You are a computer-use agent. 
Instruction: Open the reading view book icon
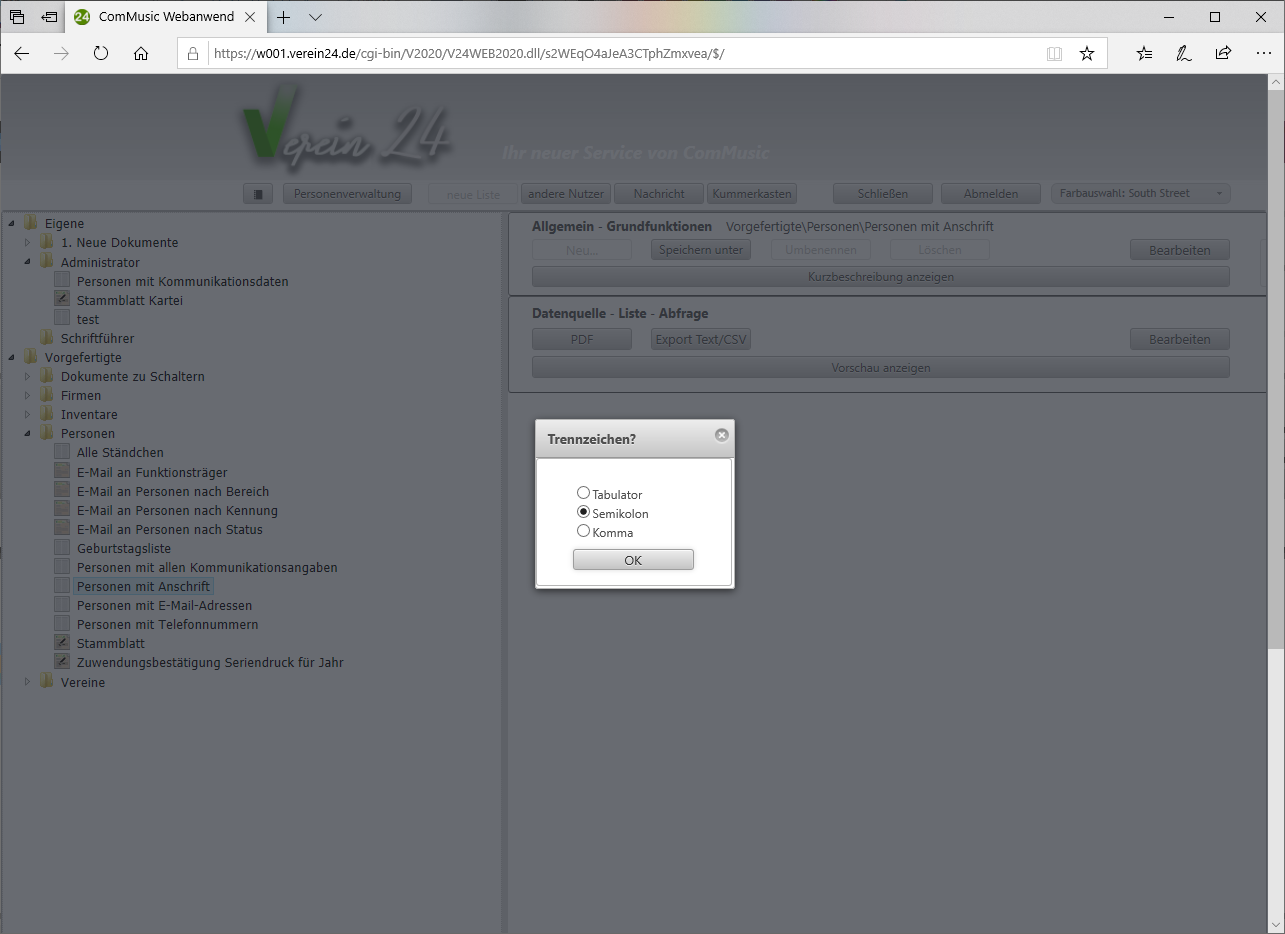tap(1054, 54)
